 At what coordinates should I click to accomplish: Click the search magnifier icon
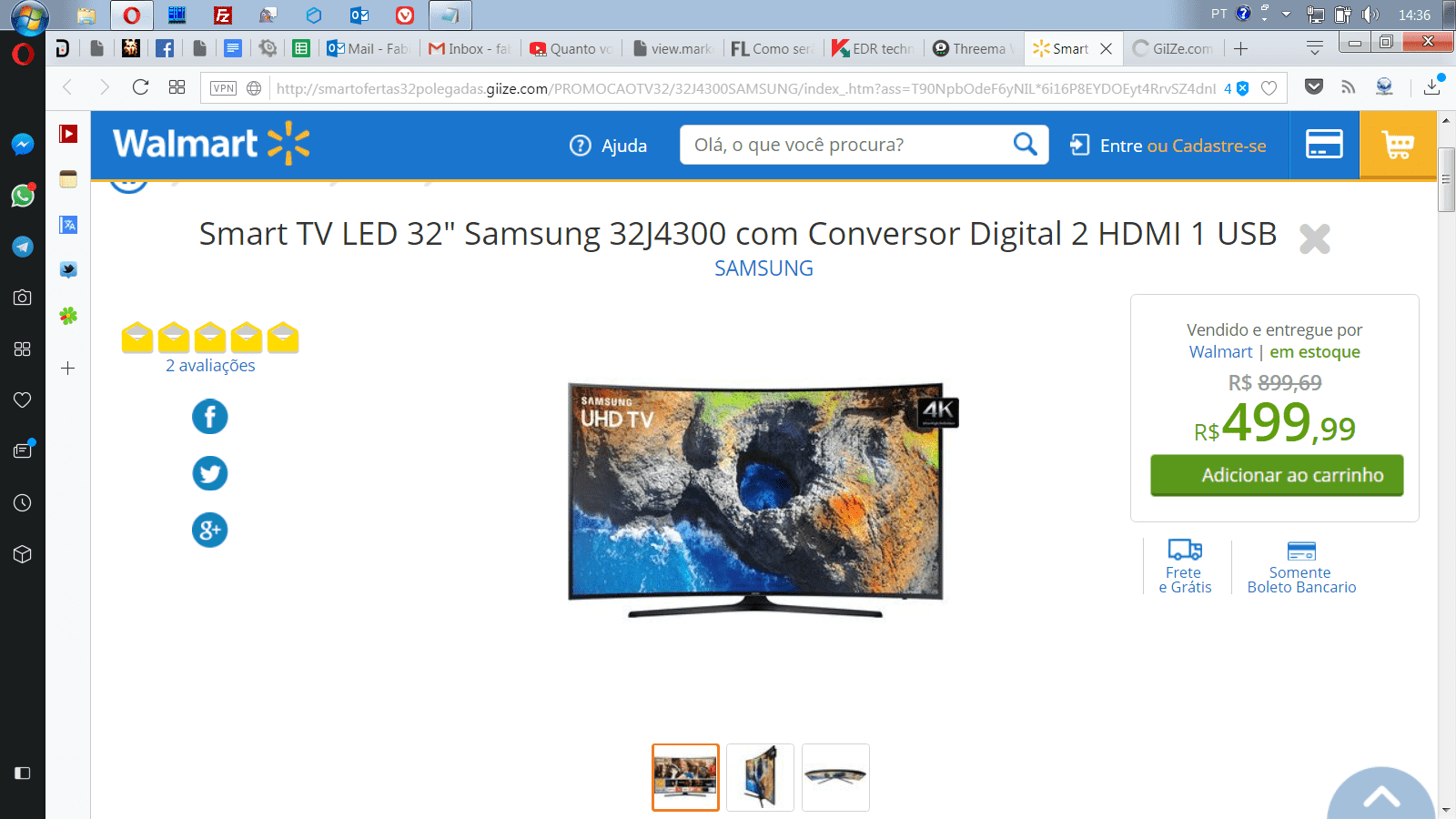[1025, 144]
